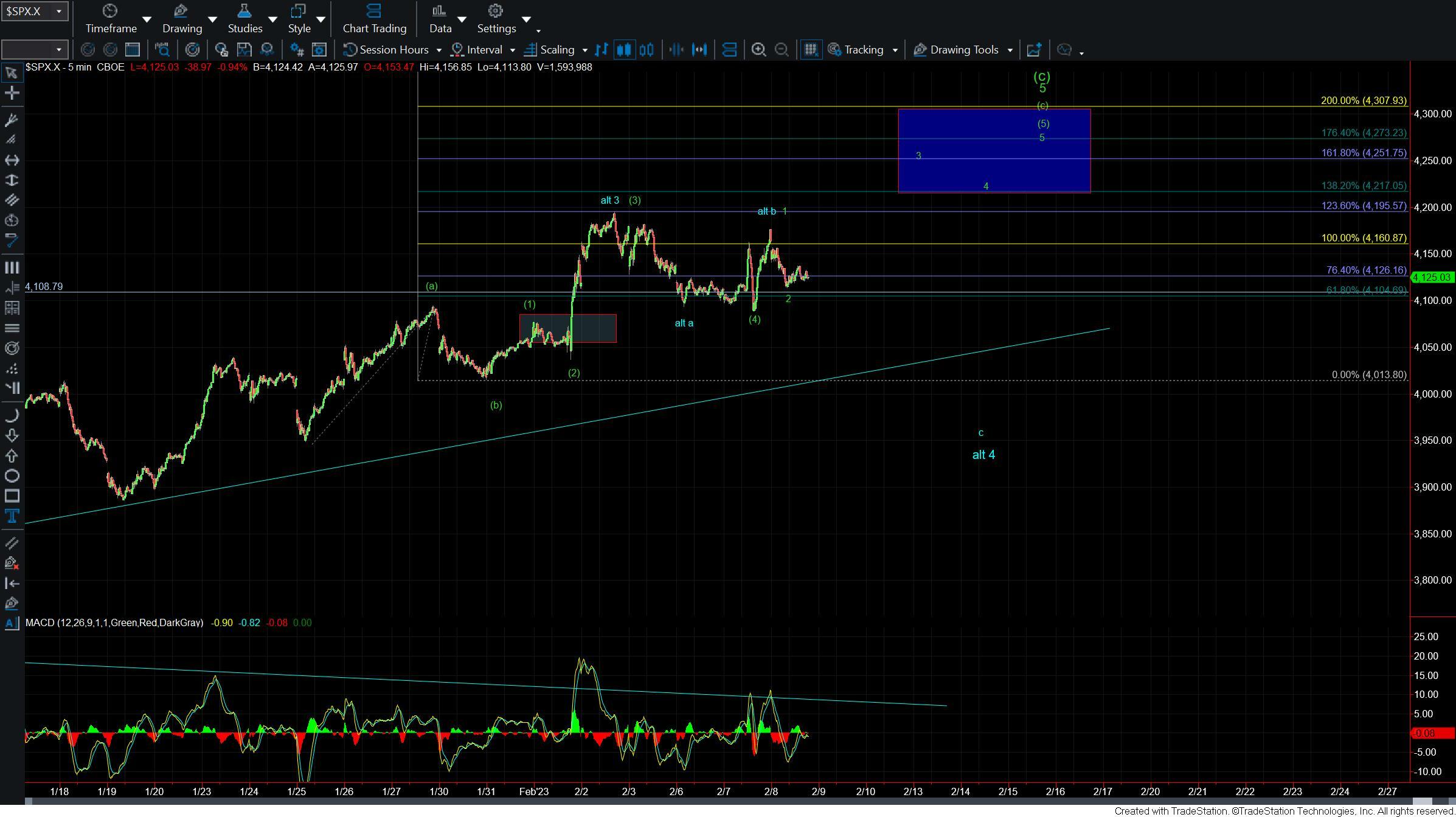Activate the Text drawing tool

tap(12, 516)
